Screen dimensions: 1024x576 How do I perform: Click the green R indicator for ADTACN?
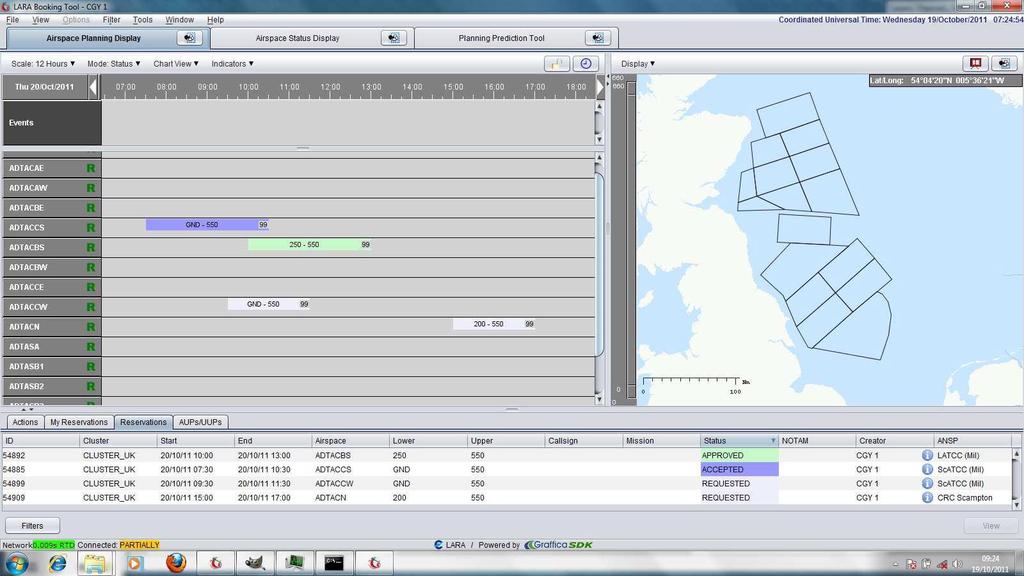click(91, 327)
